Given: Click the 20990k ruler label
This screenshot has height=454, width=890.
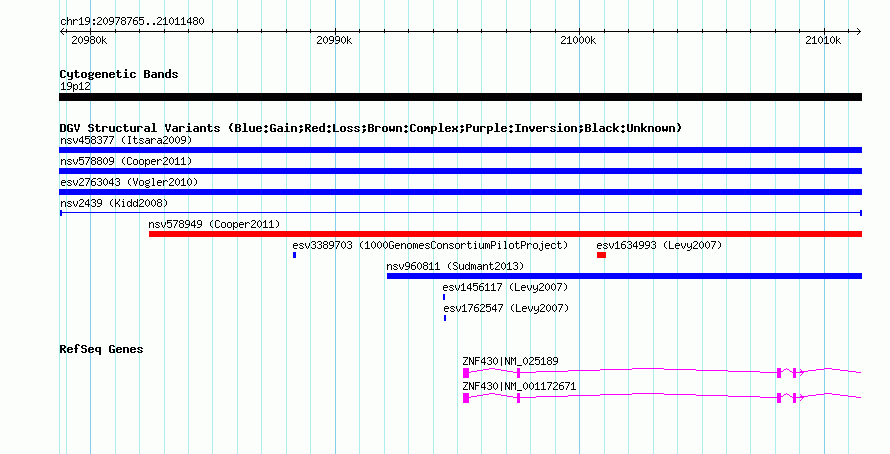Looking at the screenshot, I should (334, 41).
